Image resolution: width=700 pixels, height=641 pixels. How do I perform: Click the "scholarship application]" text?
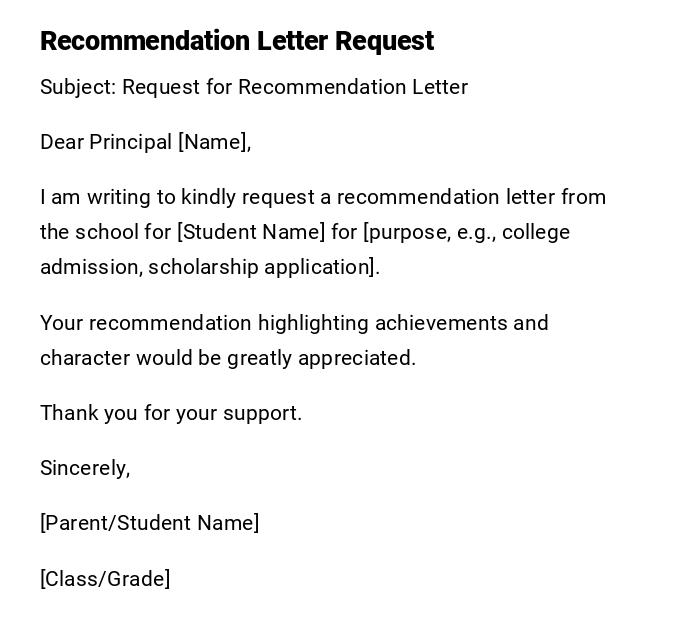click(x=263, y=267)
